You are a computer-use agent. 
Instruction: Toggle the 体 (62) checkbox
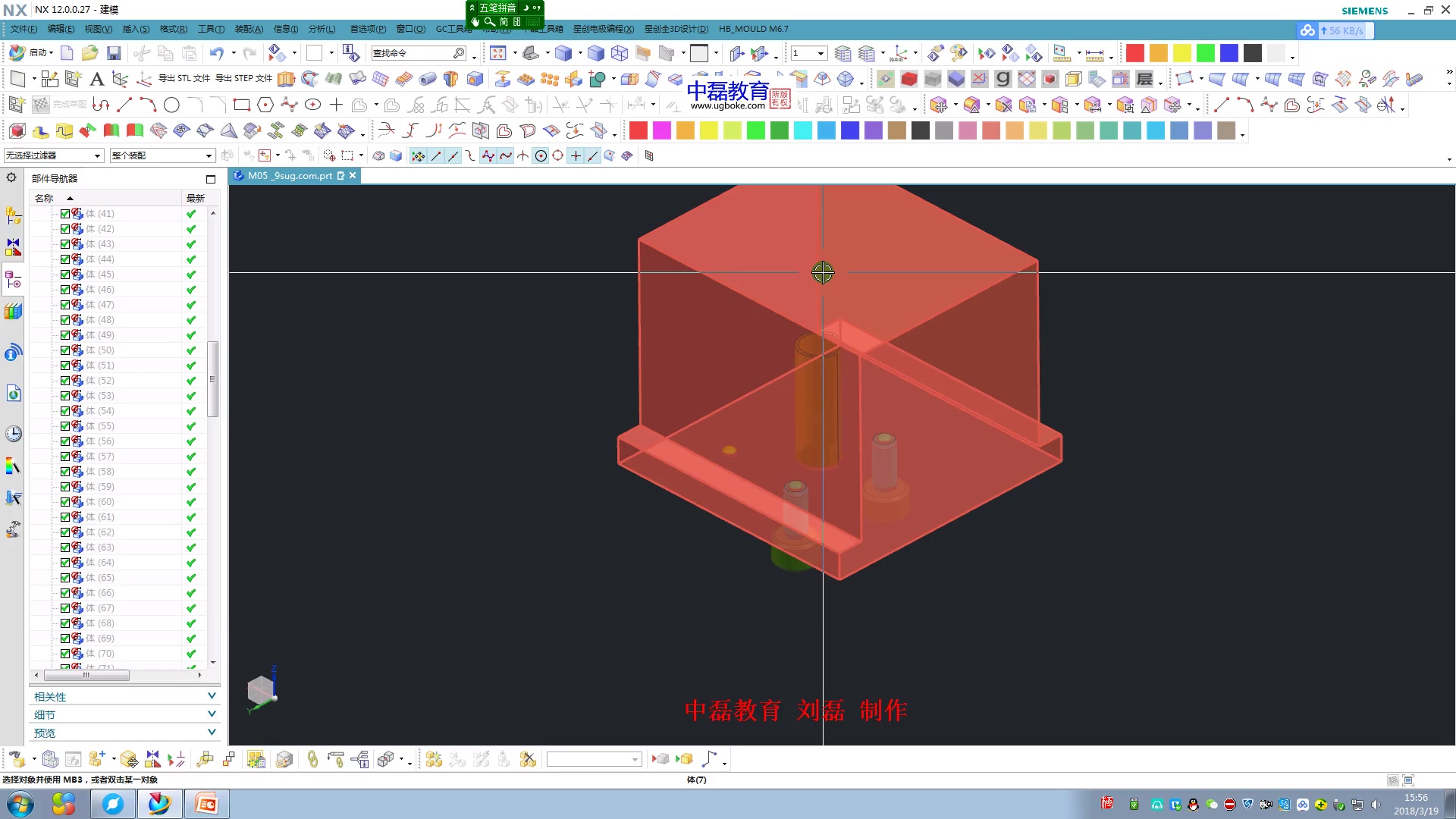pyautogui.click(x=65, y=532)
